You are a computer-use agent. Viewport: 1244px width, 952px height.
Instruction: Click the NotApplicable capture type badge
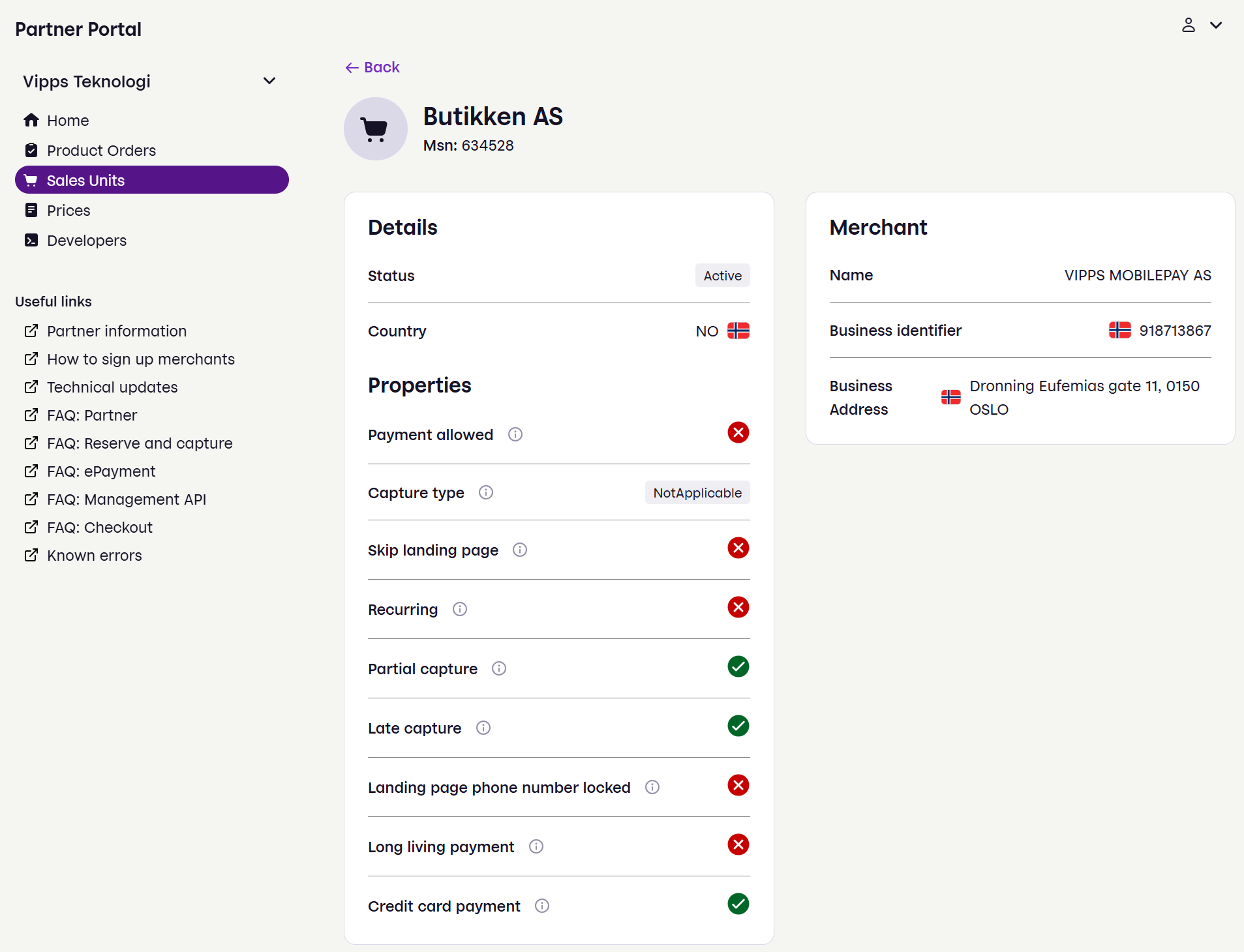point(697,492)
